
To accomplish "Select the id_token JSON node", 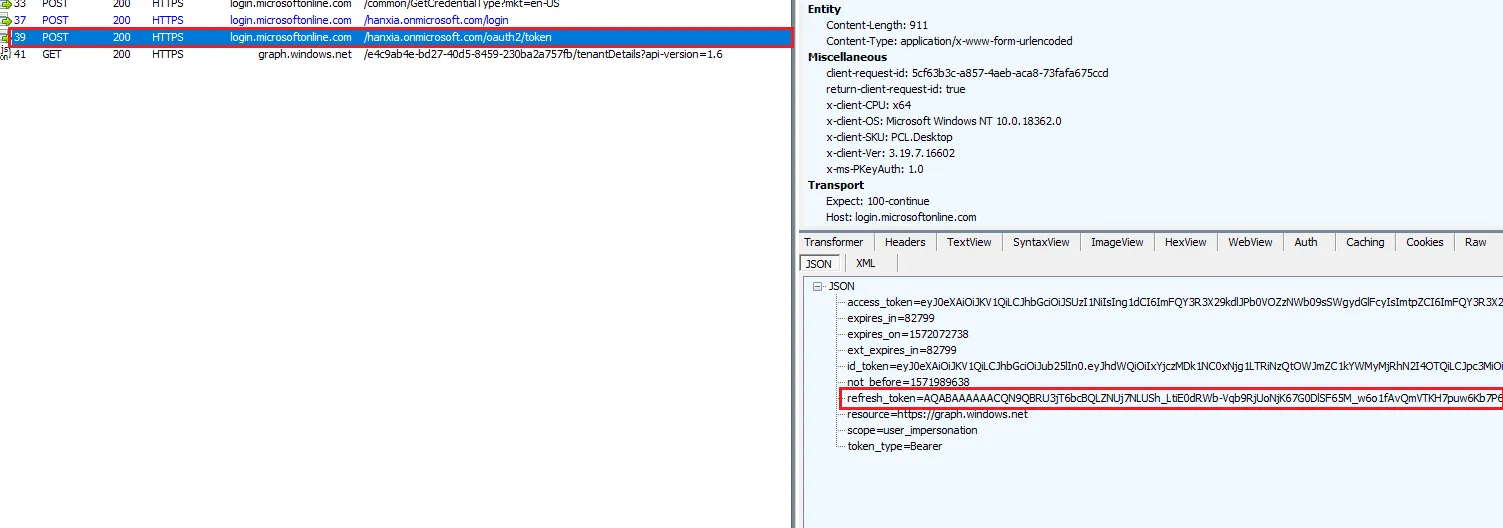I will [x=1174, y=366].
